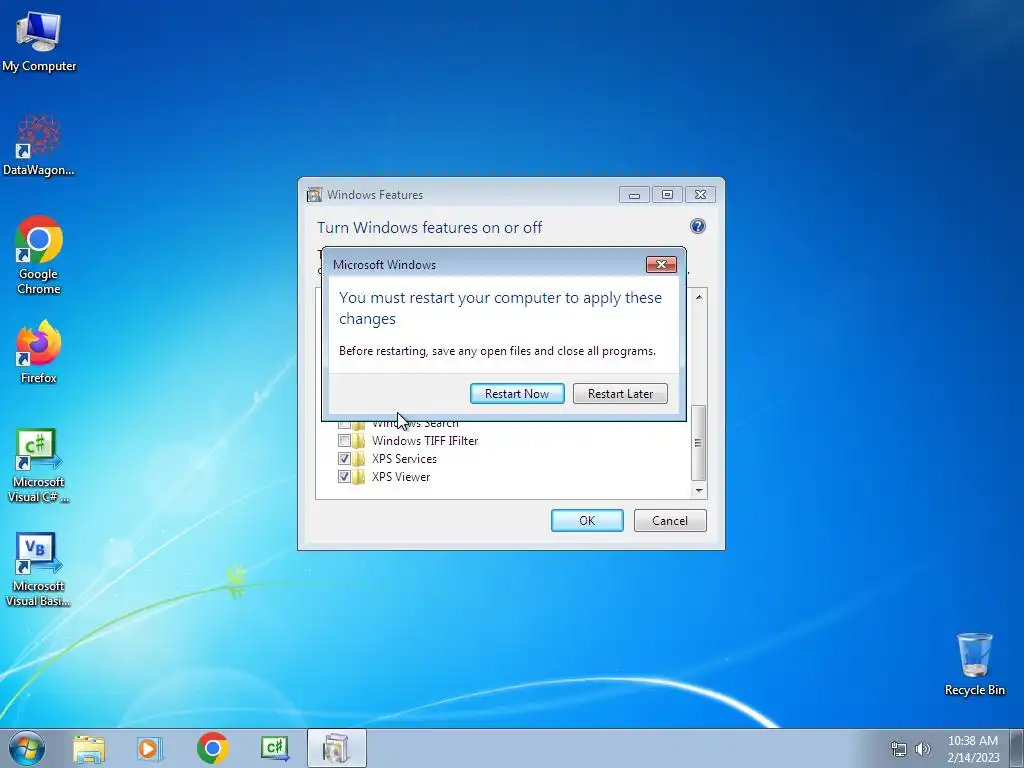Click Restart Later button
Viewport: 1024px width, 768px height.
(x=620, y=393)
